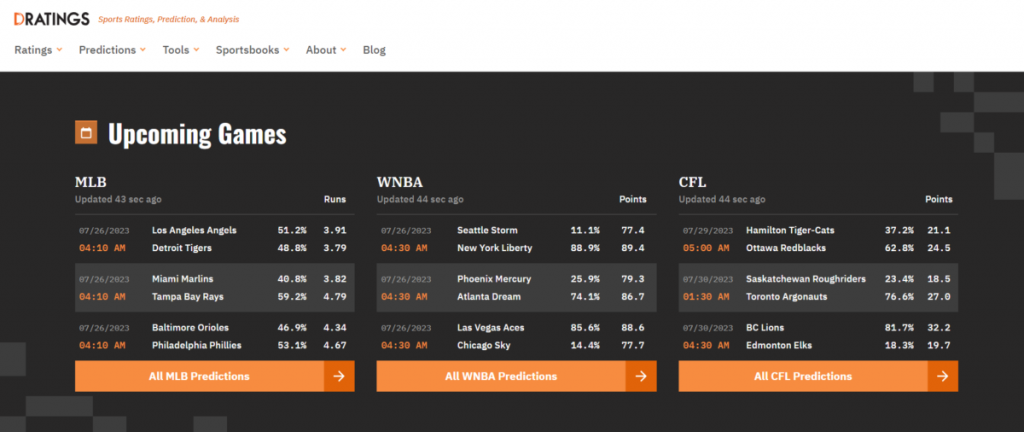Viewport: 1024px width, 432px height.
Task: Expand the Ratings menu chevron
Action: 59,50
